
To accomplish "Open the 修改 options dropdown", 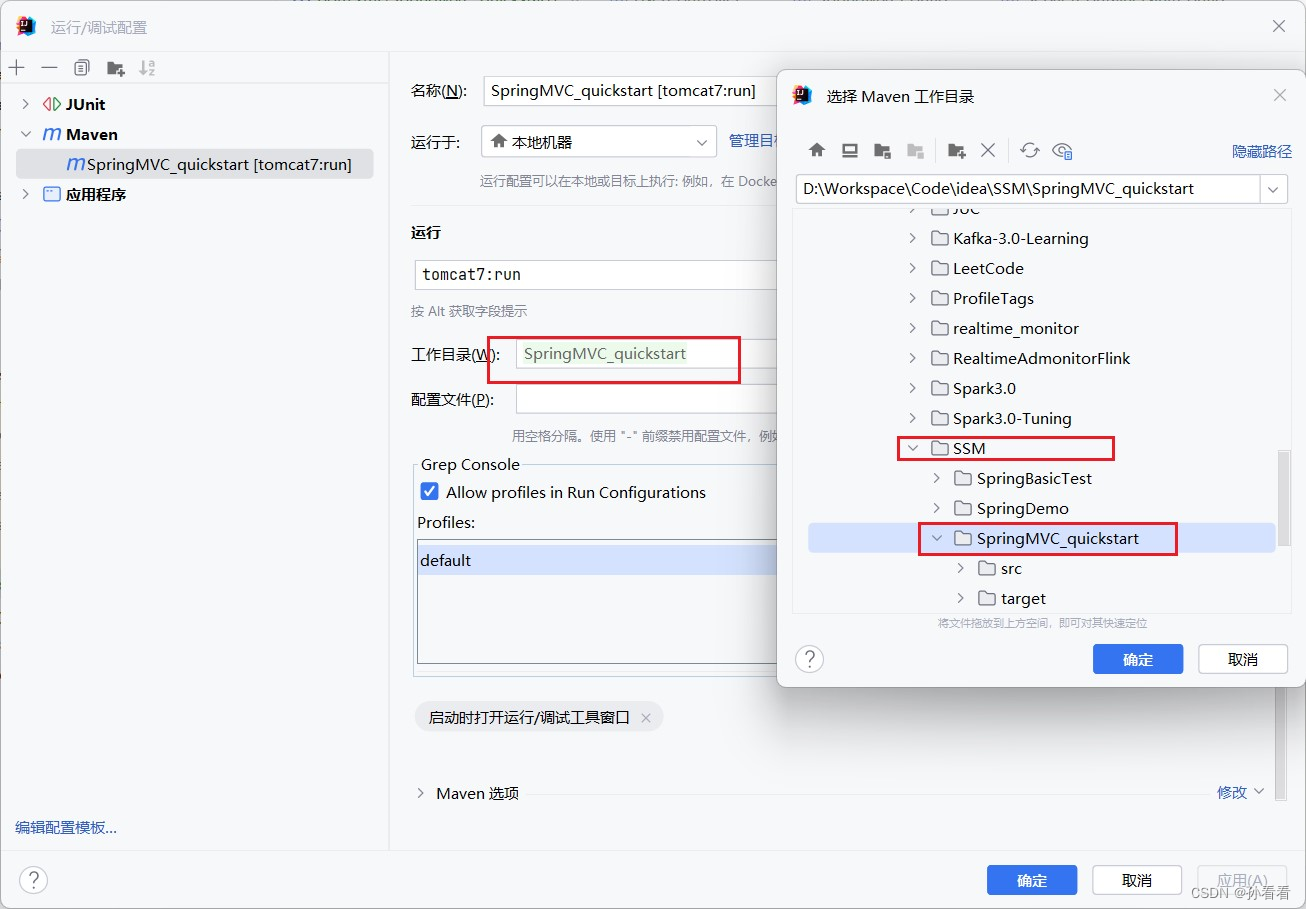I will (x=1240, y=792).
